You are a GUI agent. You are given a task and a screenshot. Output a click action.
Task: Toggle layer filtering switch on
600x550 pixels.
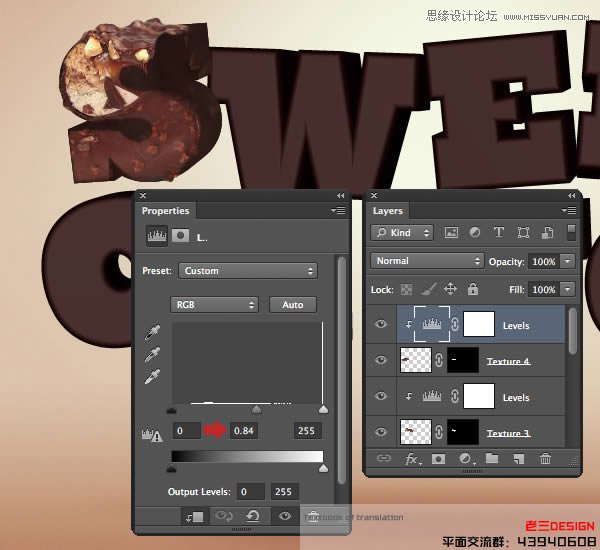tap(571, 233)
